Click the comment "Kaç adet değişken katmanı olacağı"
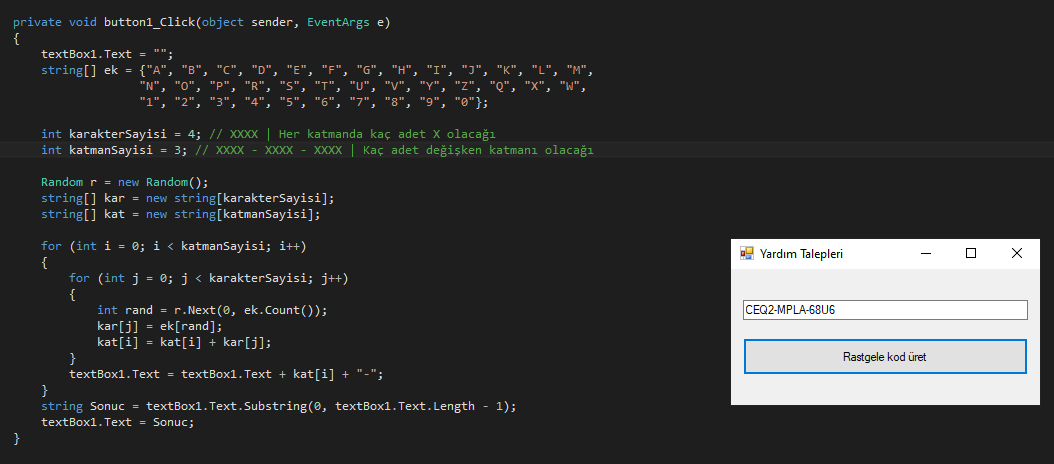Viewport: 1054px width, 464px height. coord(479,150)
